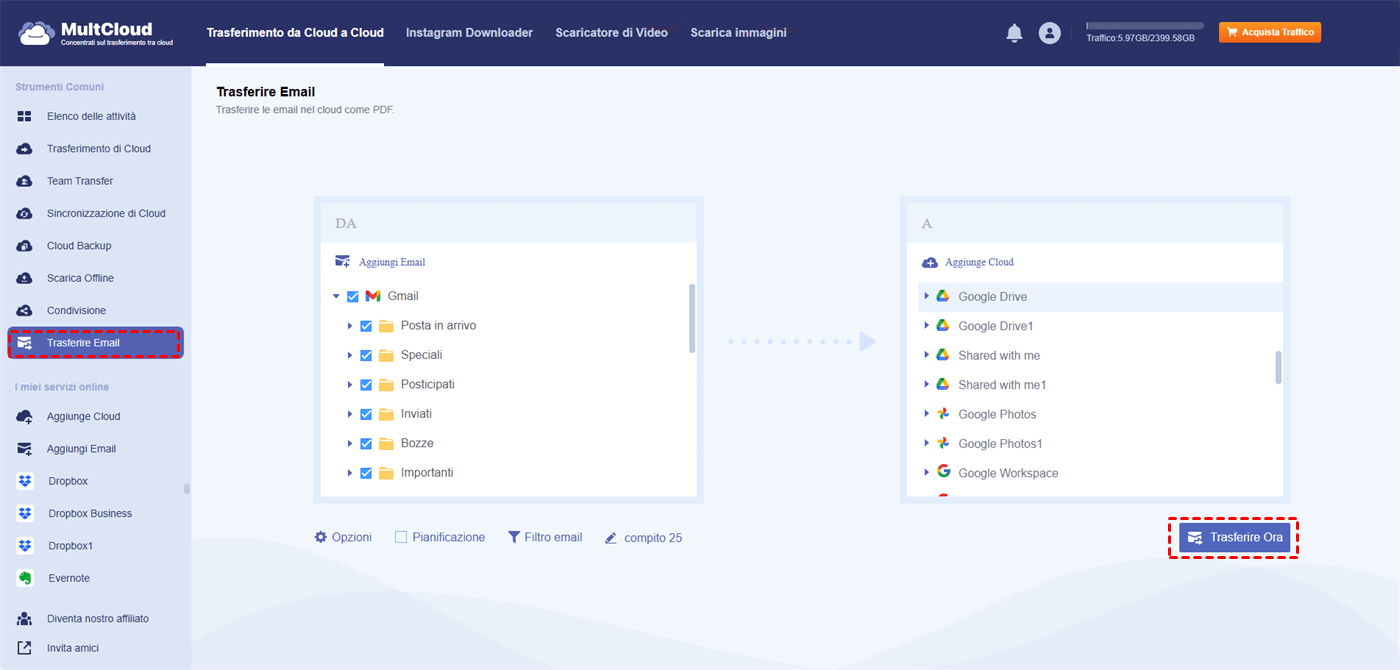The image size is (1400, 670).
Task: Click the Gmail envelope icon in DA panel
Action: [373, 296]
